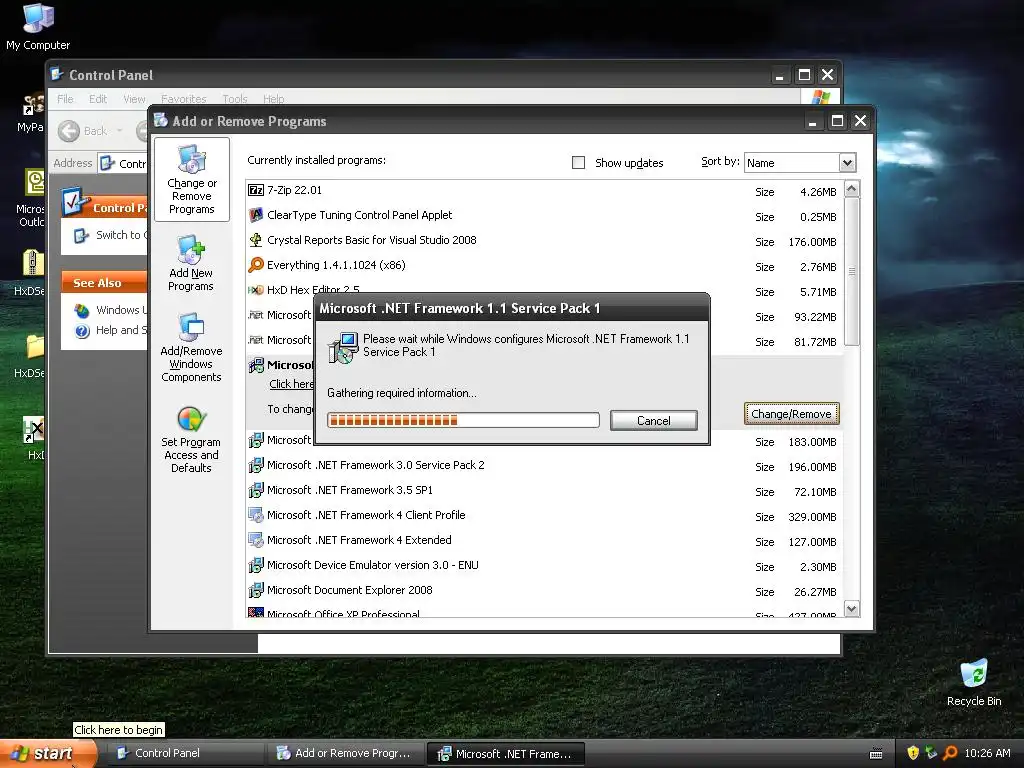Viewport: 1024px width, 768px height.
Task: Select Microsoft .NET Framework 3.5 SP1 entry
Action: (x=544, y=490)
